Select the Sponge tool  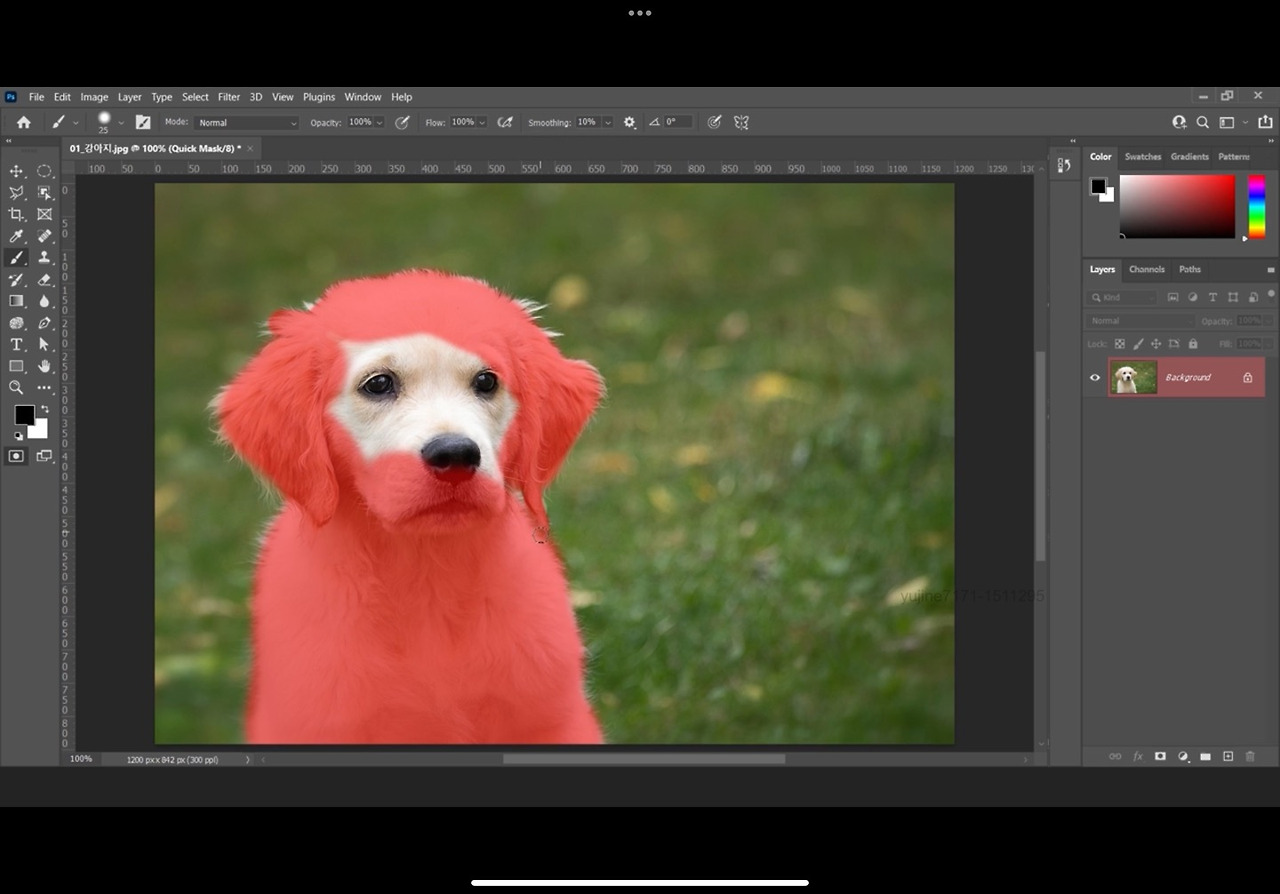16,323
